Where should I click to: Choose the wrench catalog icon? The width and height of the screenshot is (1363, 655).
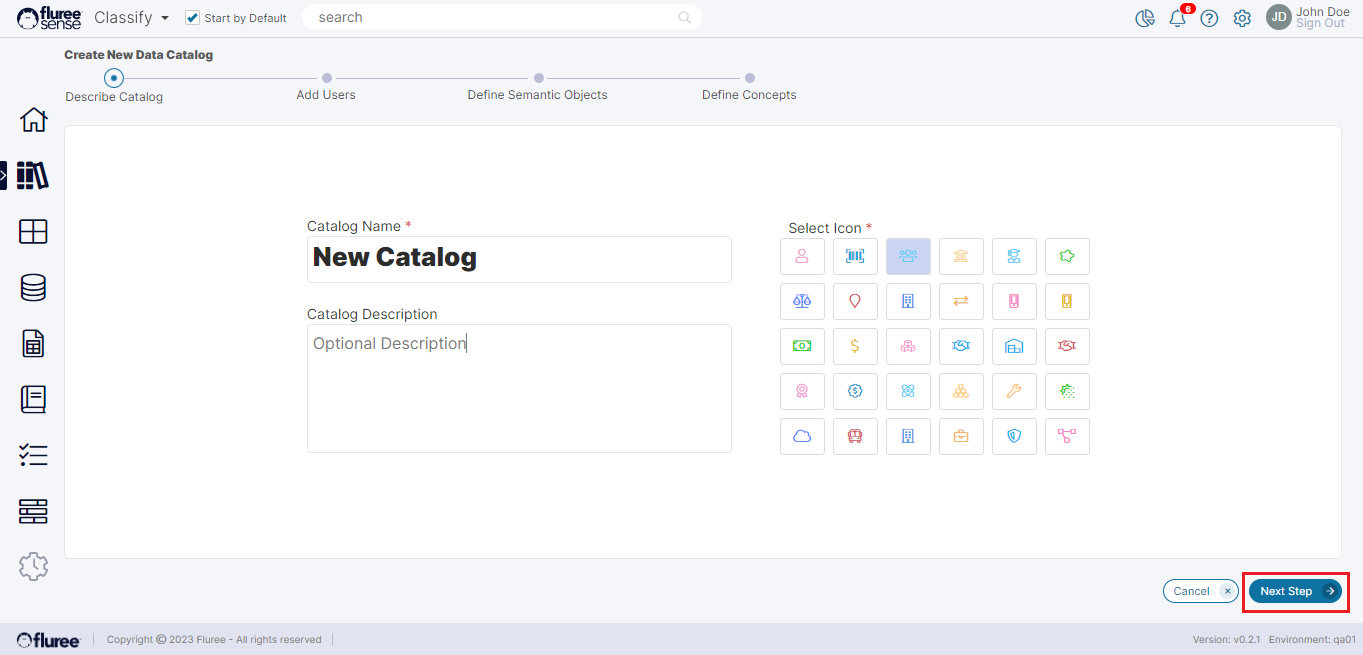point(1014,391)
